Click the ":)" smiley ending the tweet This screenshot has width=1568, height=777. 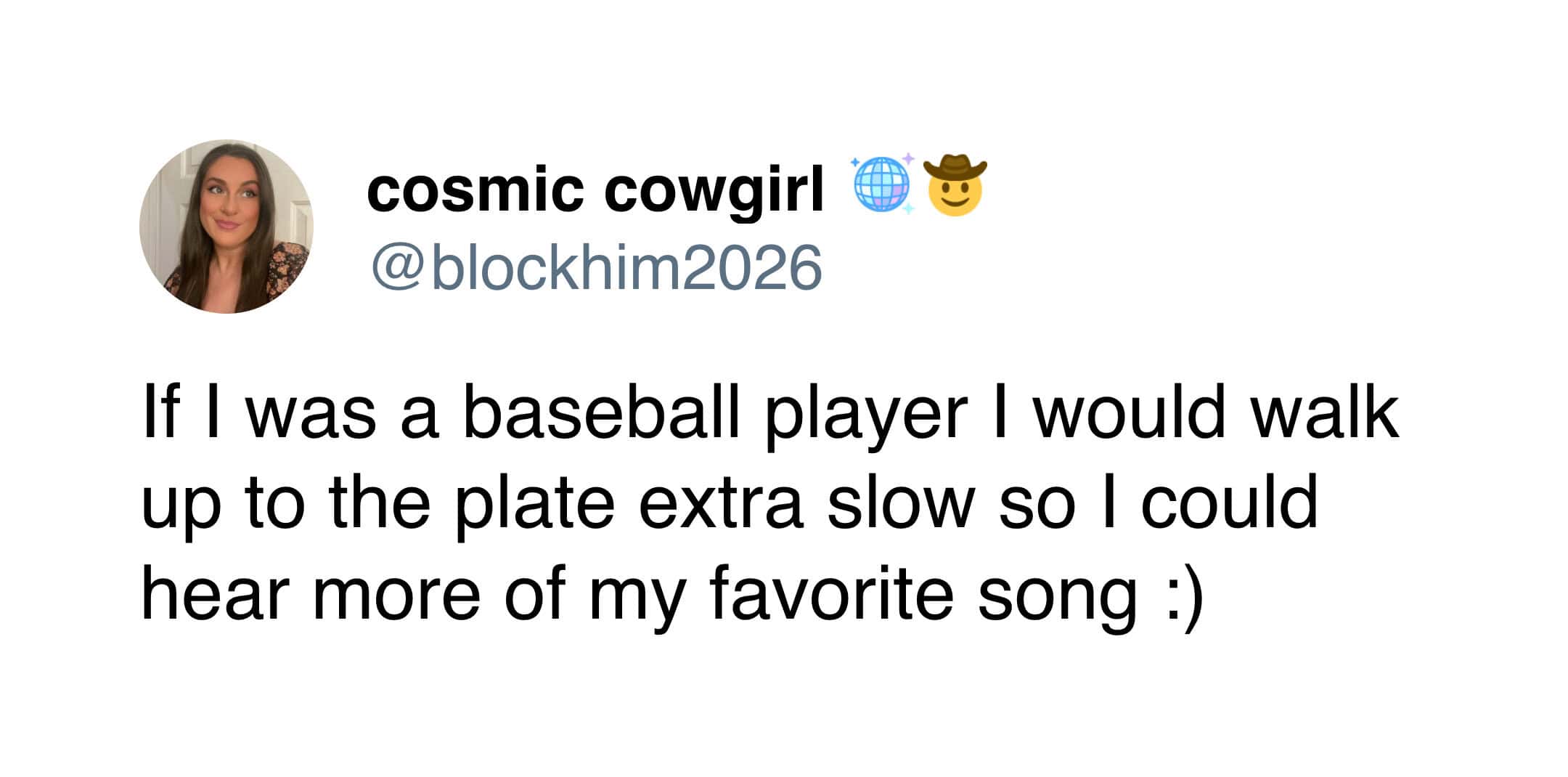(x=1183, y=597)
